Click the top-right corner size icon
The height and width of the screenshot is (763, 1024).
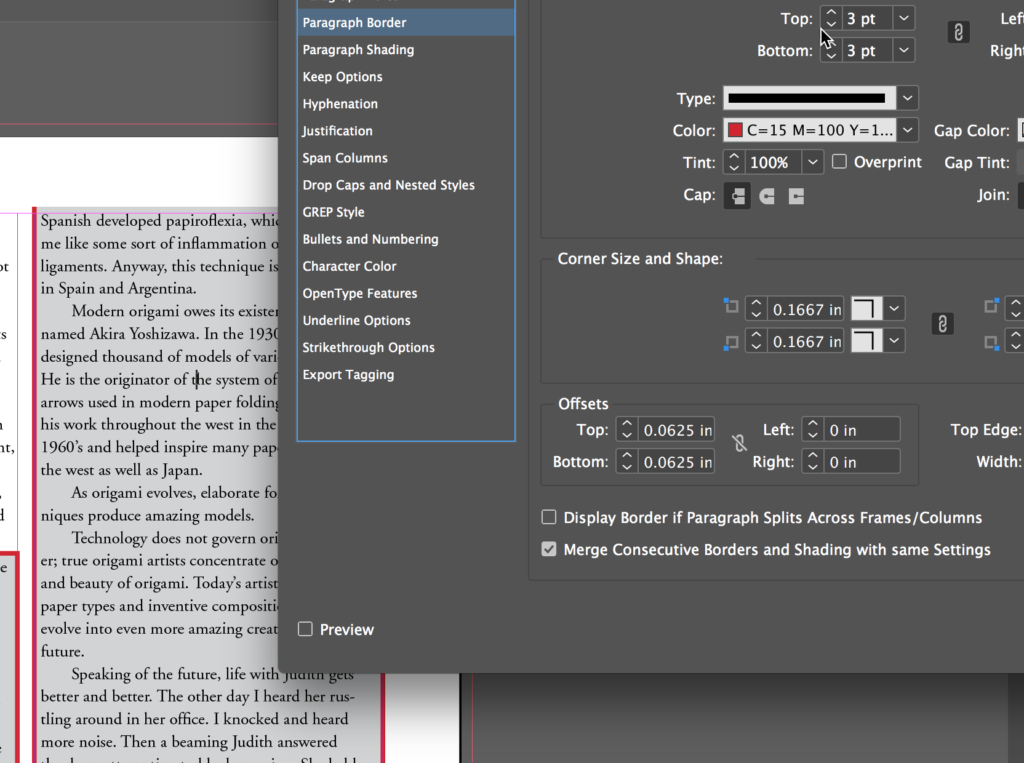pos(991,308)
